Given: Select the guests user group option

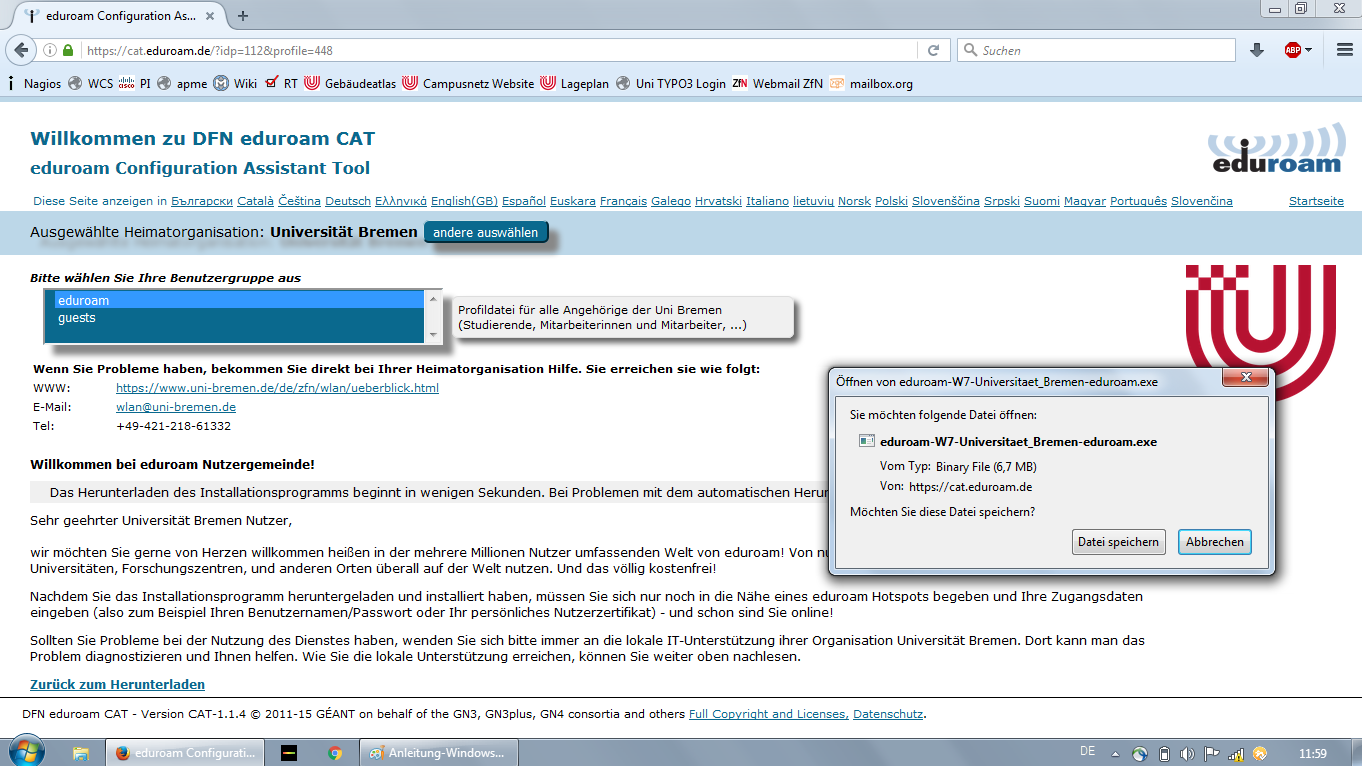Looking at the screenshot, I should [x=77, y=318].
